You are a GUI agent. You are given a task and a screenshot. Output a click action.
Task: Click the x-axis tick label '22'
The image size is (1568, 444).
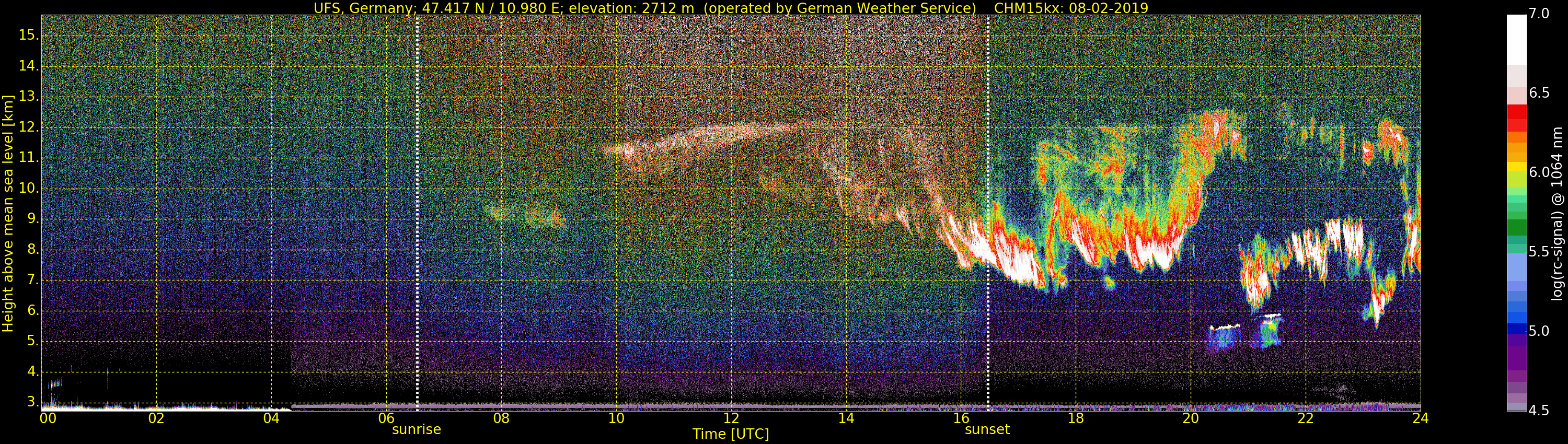[x=1306, y=418]
